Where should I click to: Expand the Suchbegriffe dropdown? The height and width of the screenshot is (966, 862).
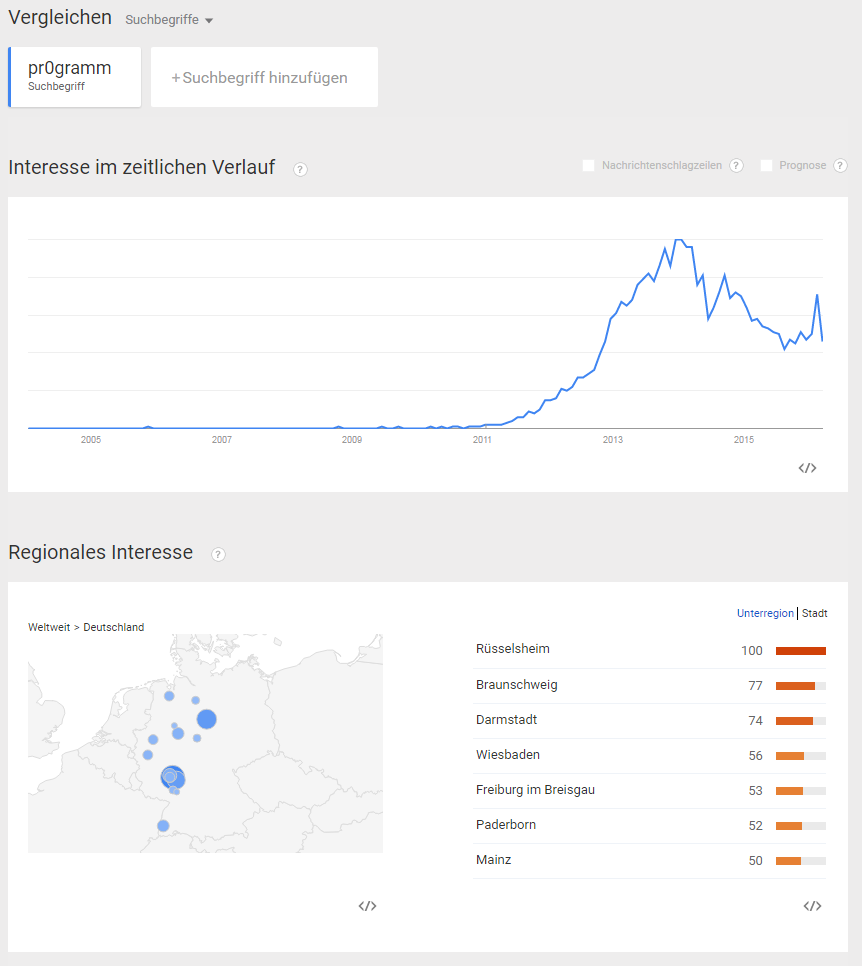click(x=169, y=20)
